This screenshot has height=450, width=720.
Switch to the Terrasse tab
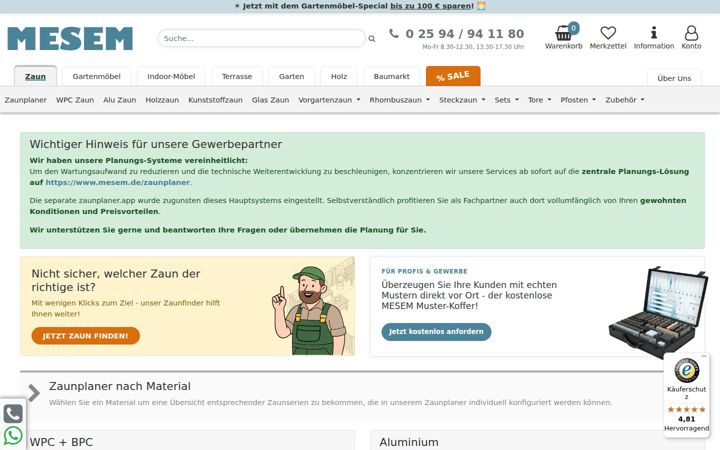pos(237,76)
